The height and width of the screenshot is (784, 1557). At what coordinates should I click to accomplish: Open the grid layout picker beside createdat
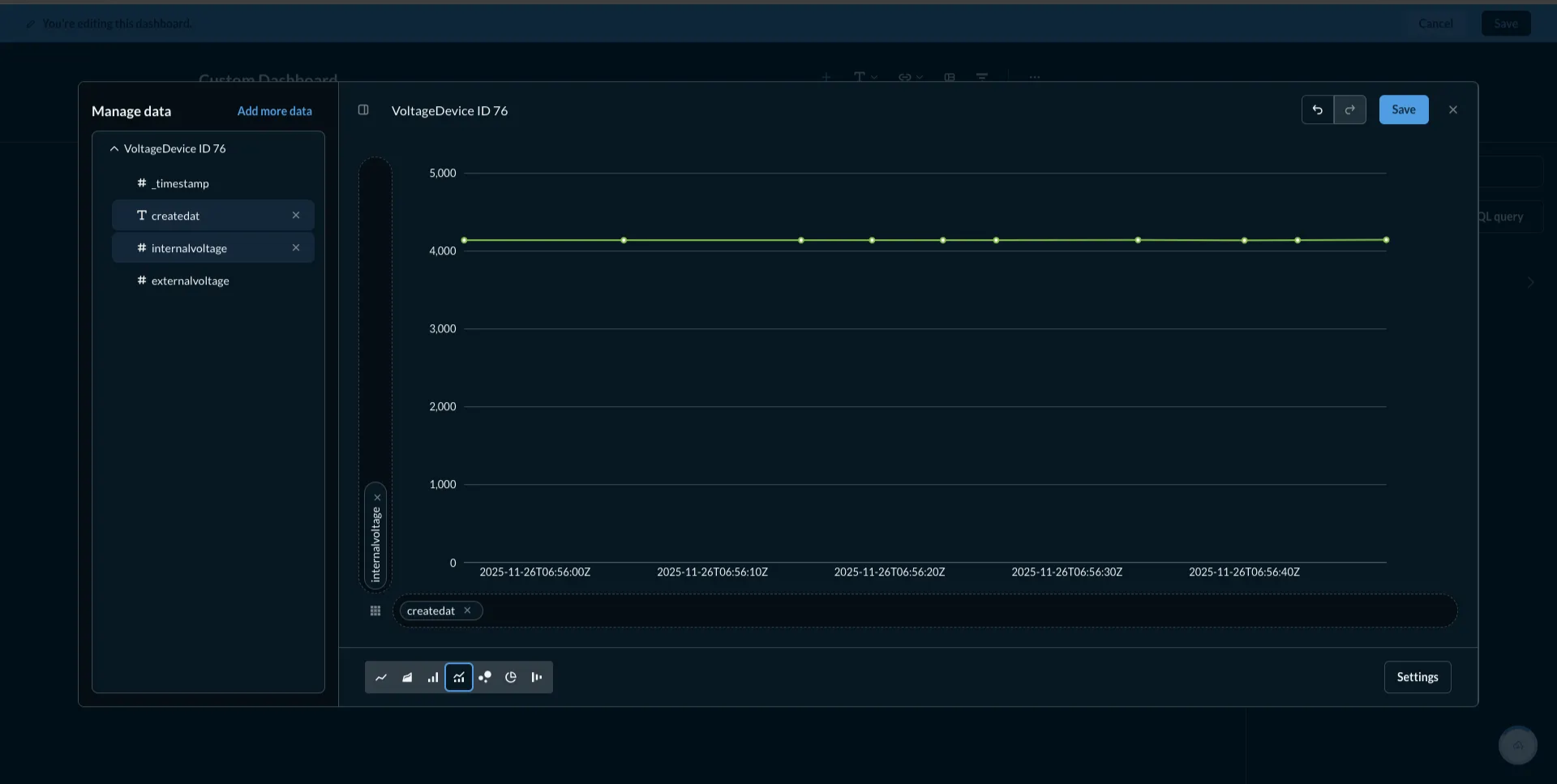coord(375,610)
